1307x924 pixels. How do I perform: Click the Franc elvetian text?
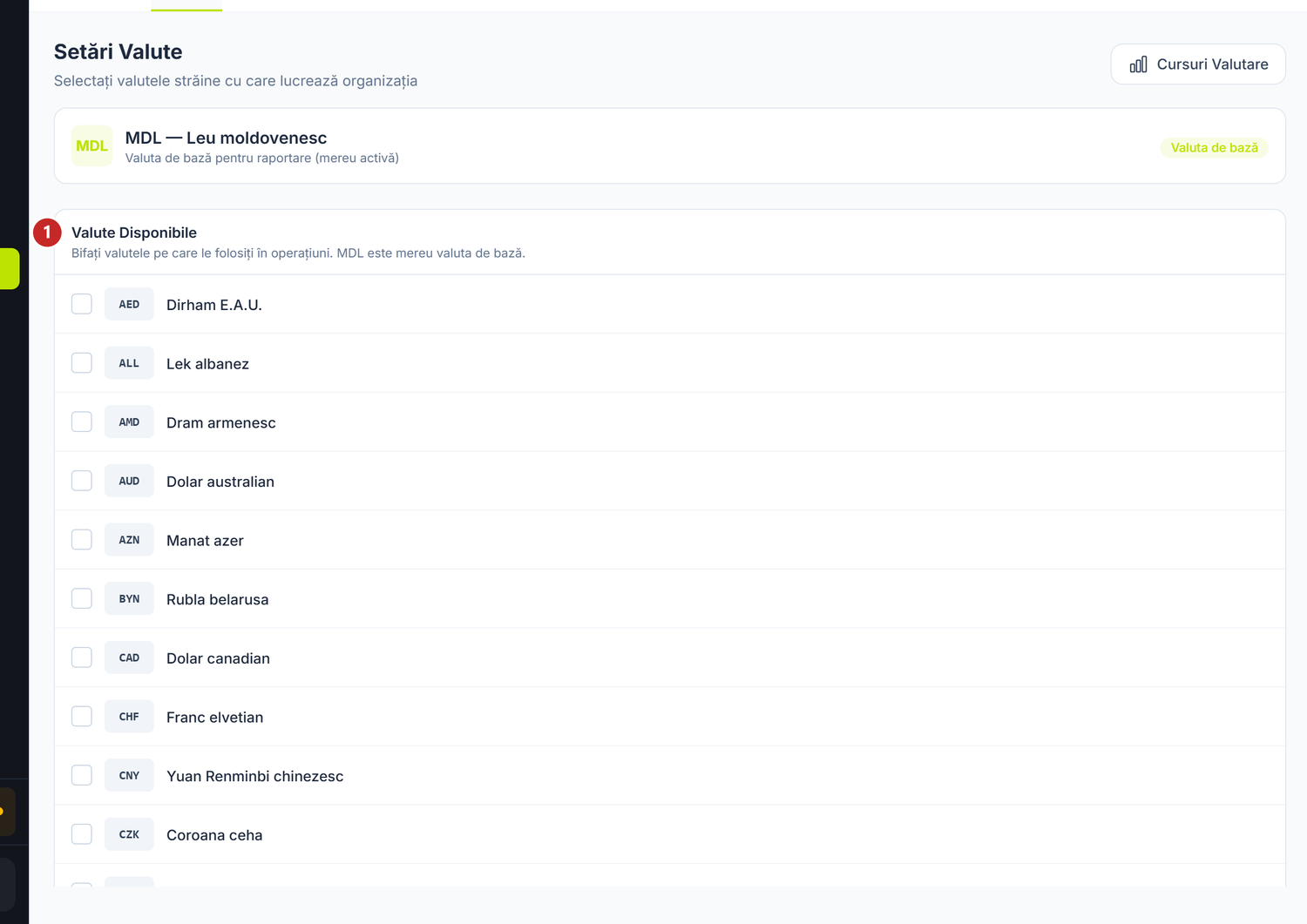click(214, 718)
